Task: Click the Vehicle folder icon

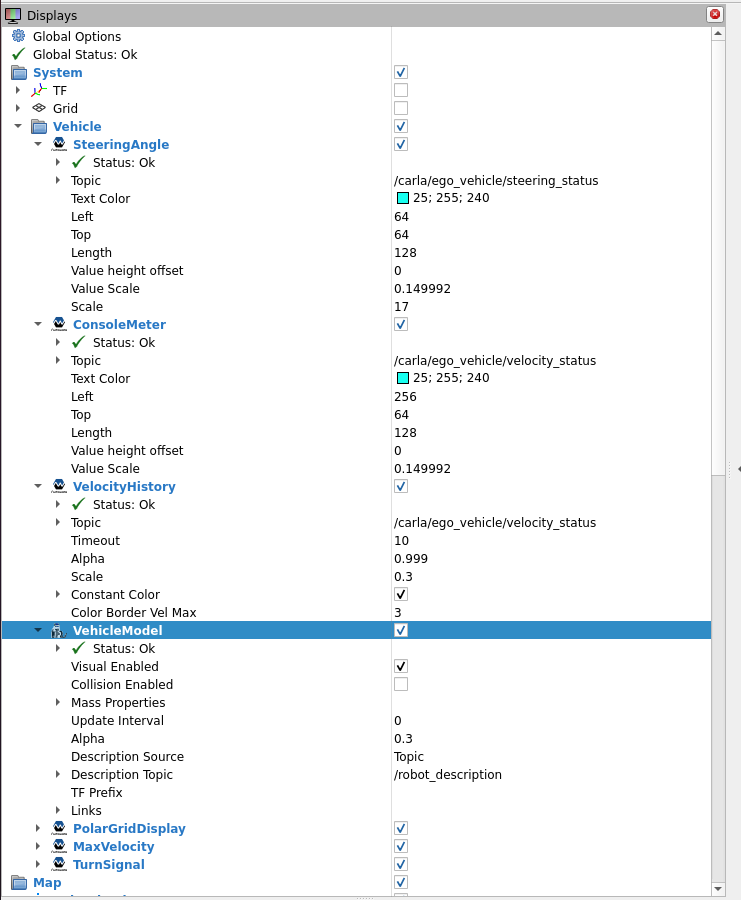Action: (x=39, y=126)
